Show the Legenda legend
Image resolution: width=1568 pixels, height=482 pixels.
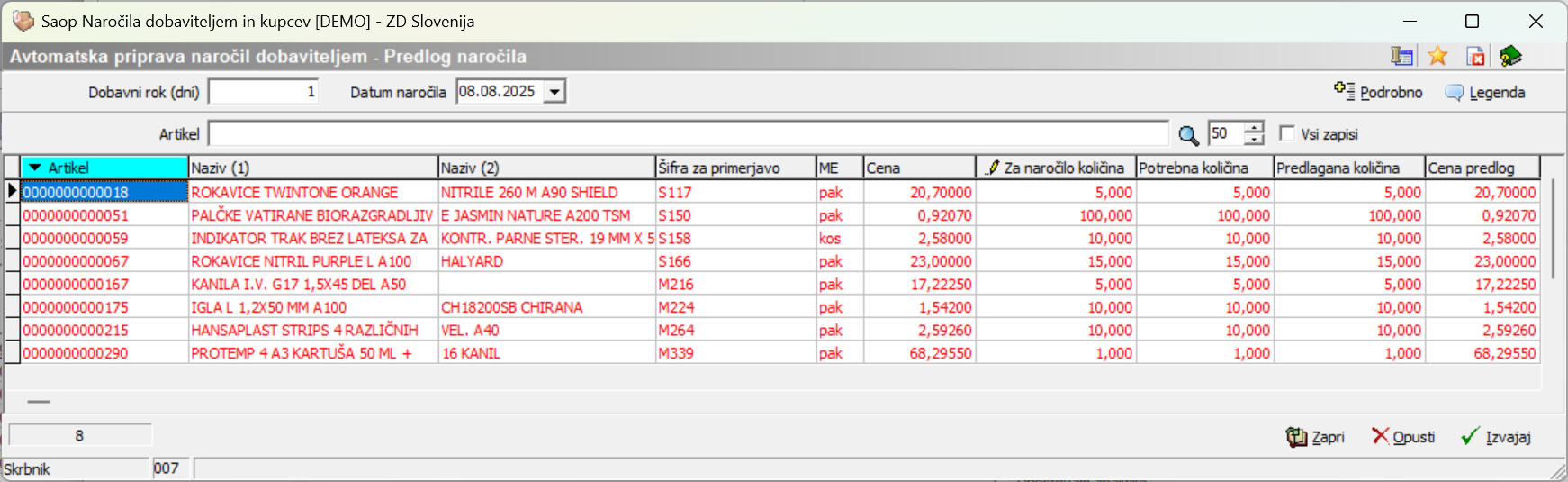1485,92
